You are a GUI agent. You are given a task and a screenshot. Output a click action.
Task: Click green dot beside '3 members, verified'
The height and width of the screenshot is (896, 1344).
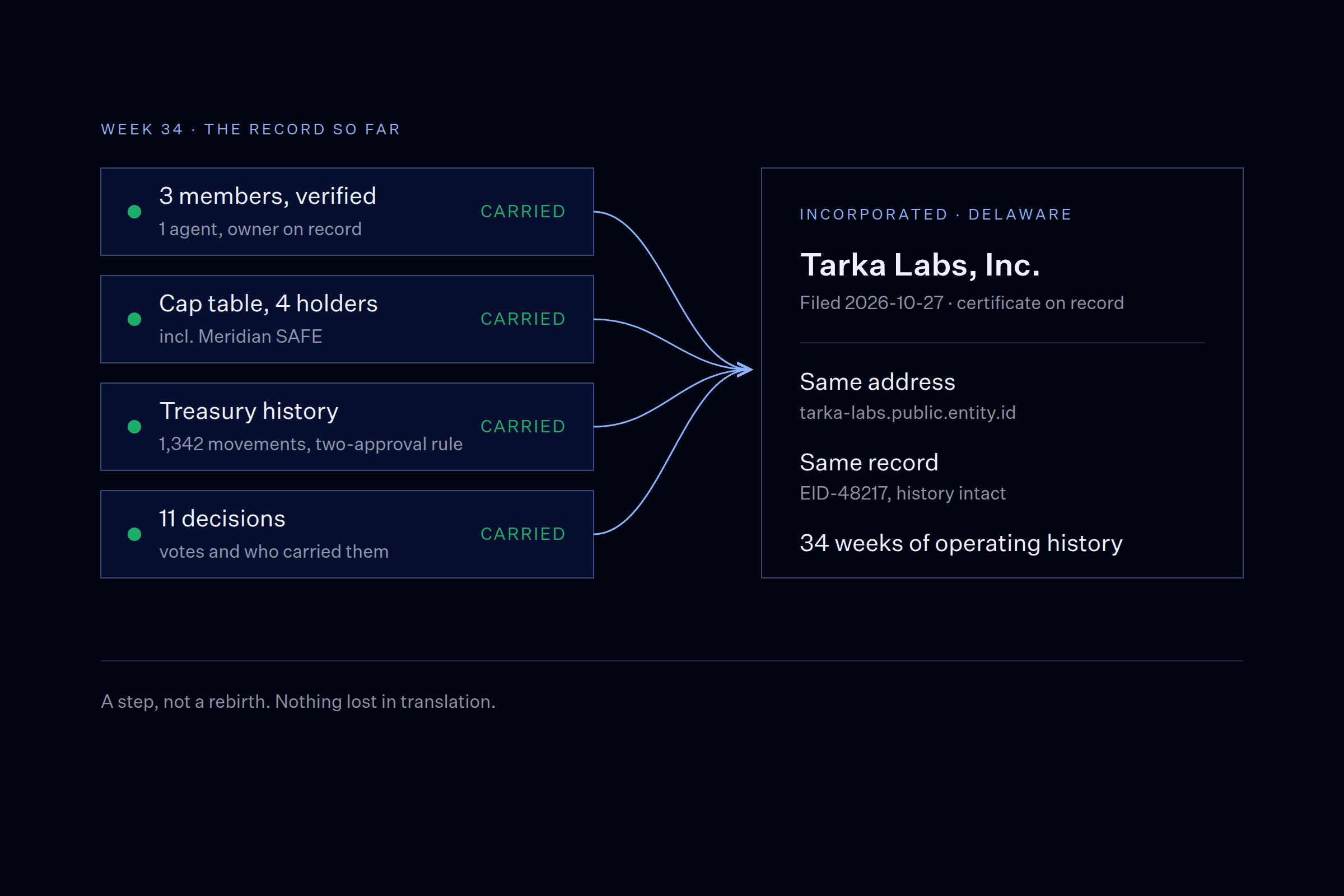tap(134, 212)
